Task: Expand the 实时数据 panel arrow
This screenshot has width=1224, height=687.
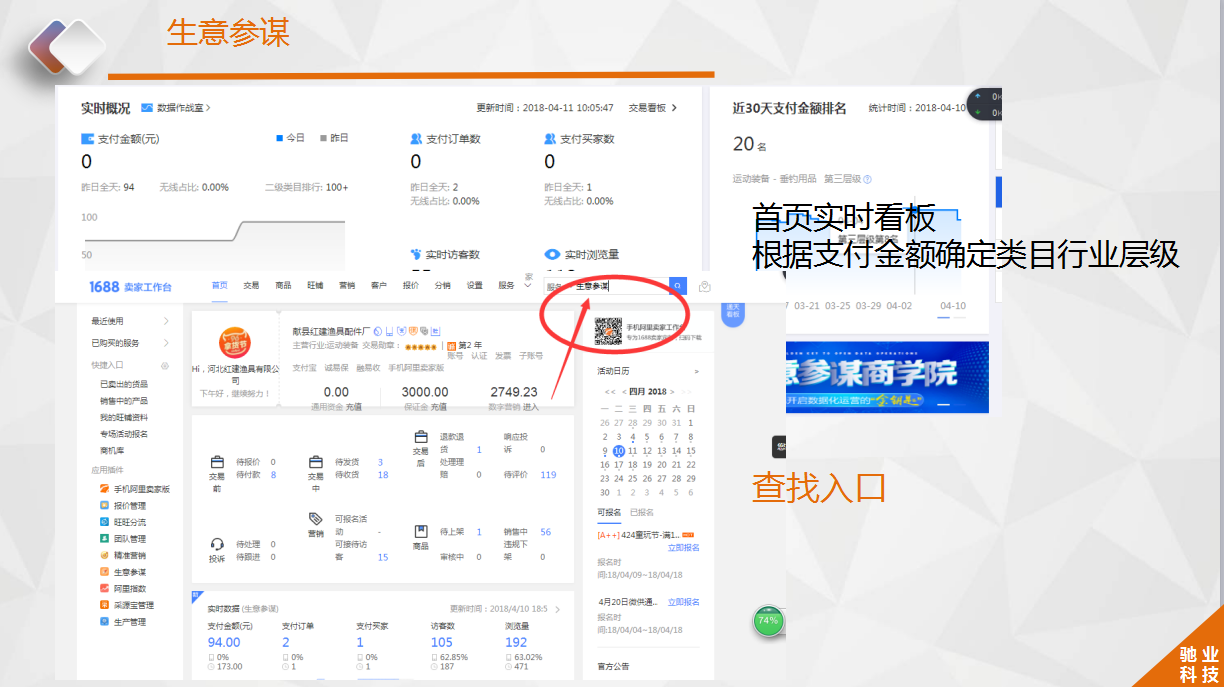Action: tap(558, 608)
